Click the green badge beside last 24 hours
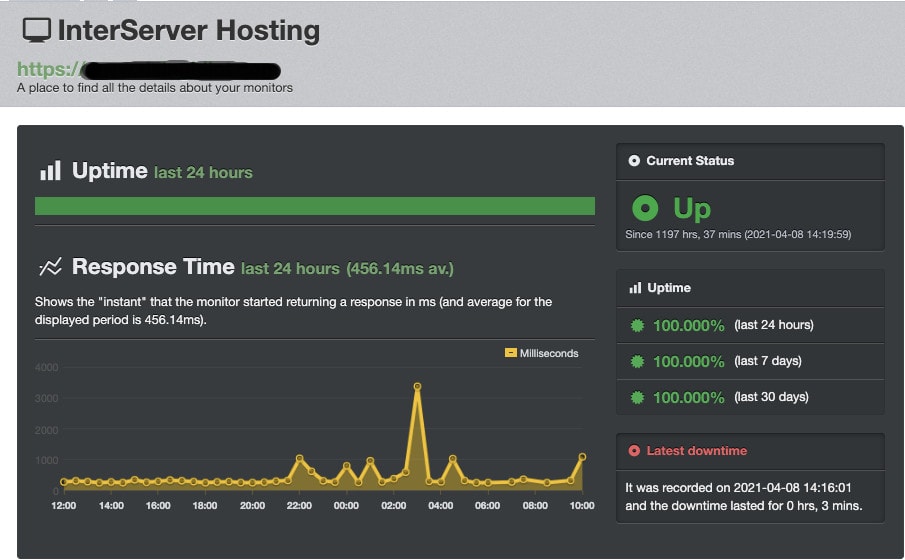Screen dimensions: 905x560 (637, 325)
